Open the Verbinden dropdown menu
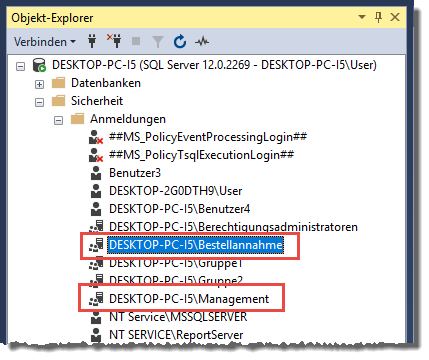Viewport: 429px width, 360px height. click(x=45, y=42)
